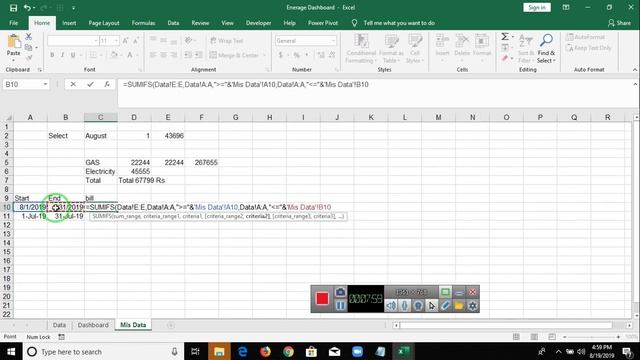The height and width of the screenshot is (360, 640).
Task: Open the recorder output folder icon
Action: (459, 305)
